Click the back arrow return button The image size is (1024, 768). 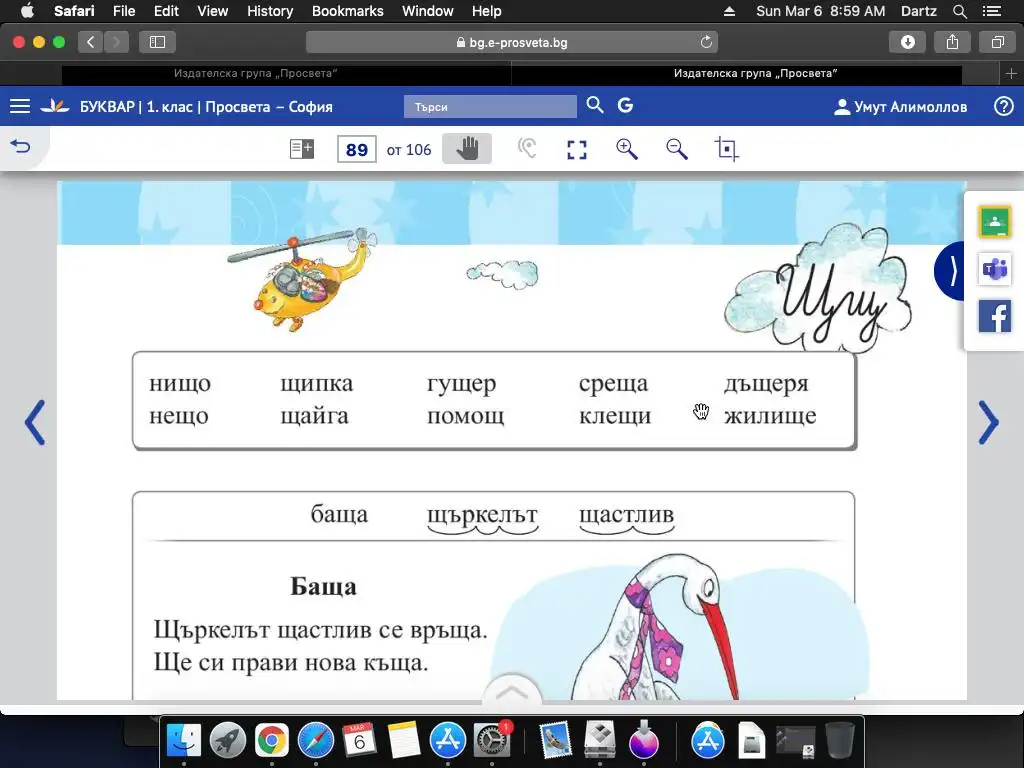click(x=20, y=146)
